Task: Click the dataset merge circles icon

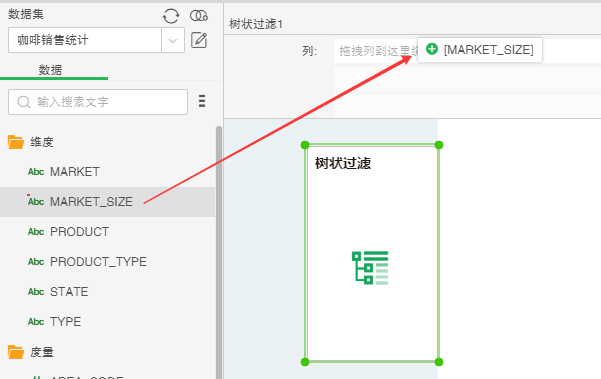Action: 199,16
